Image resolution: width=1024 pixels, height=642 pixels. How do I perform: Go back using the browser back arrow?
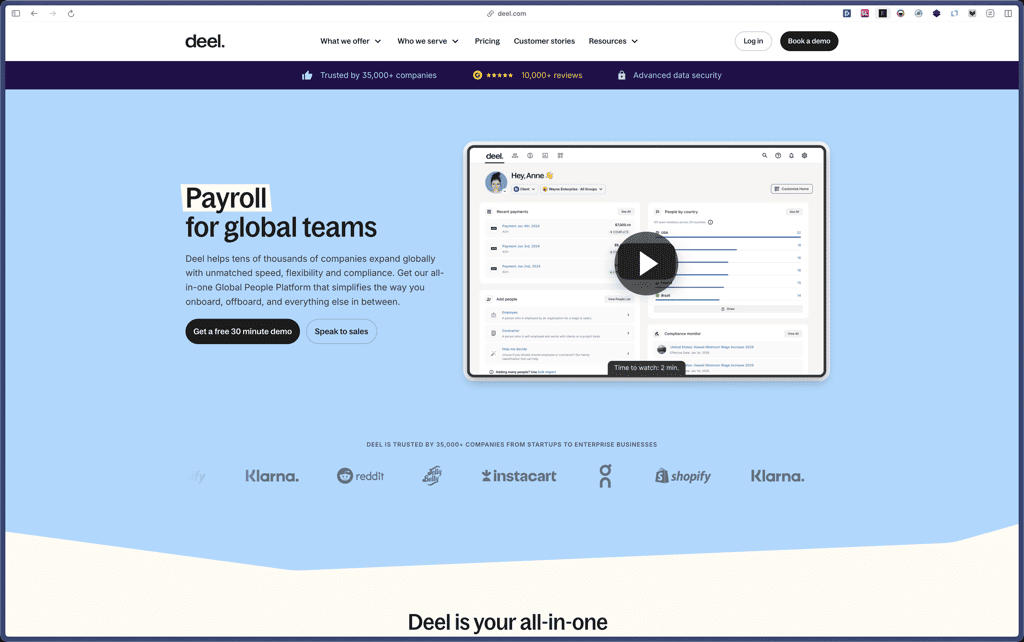(34, 13)
